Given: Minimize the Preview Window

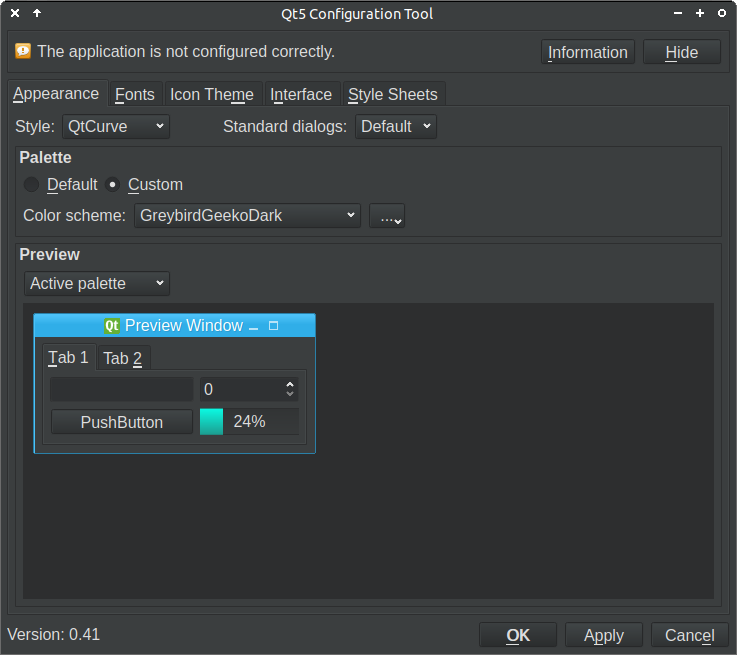Looking at the screenshot, I should (253, 327).
